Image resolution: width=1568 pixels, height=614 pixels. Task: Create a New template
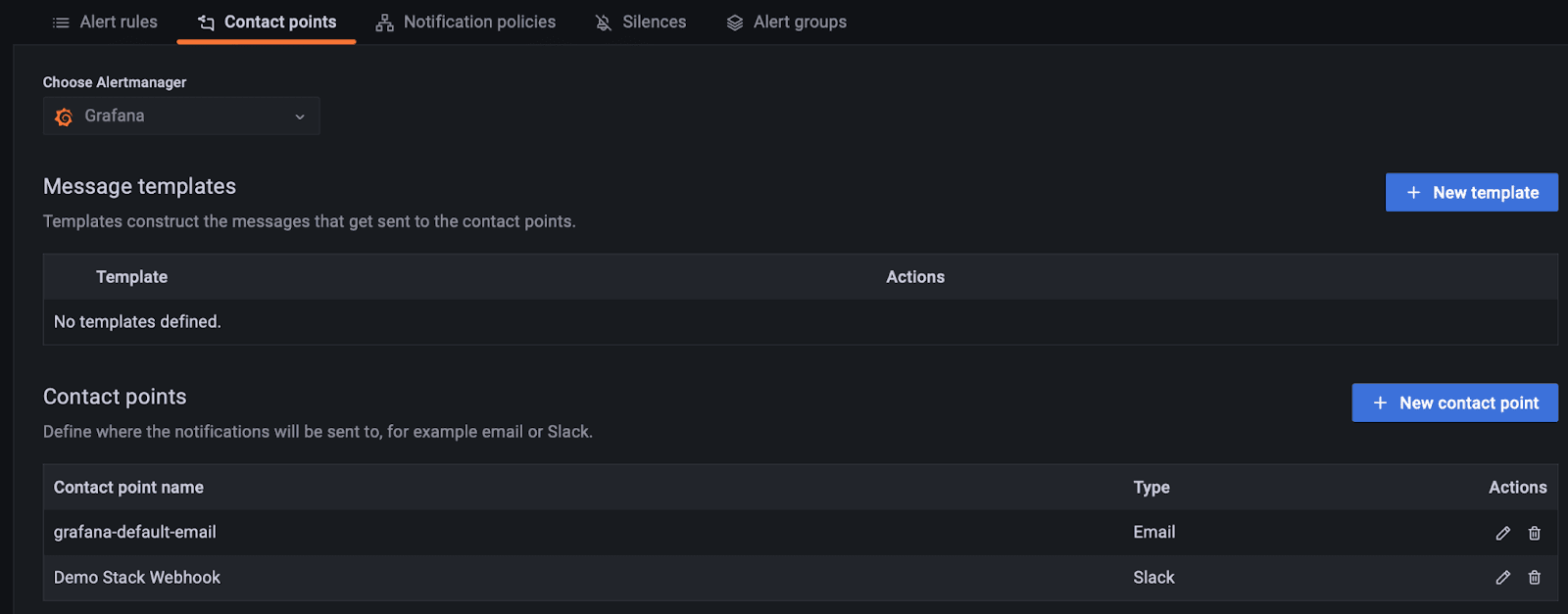[1471, 193]
